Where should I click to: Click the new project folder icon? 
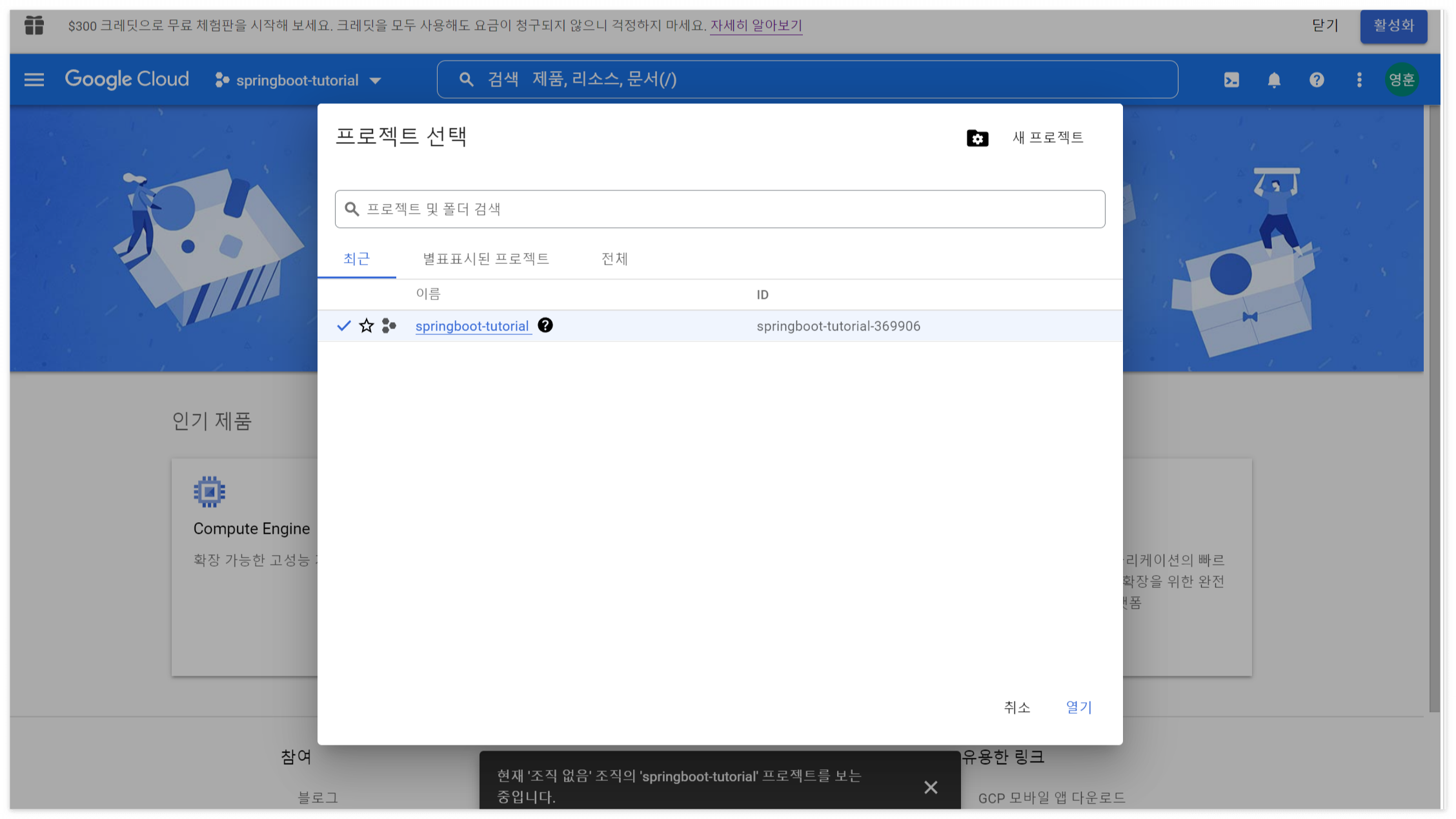pos(977,138)
